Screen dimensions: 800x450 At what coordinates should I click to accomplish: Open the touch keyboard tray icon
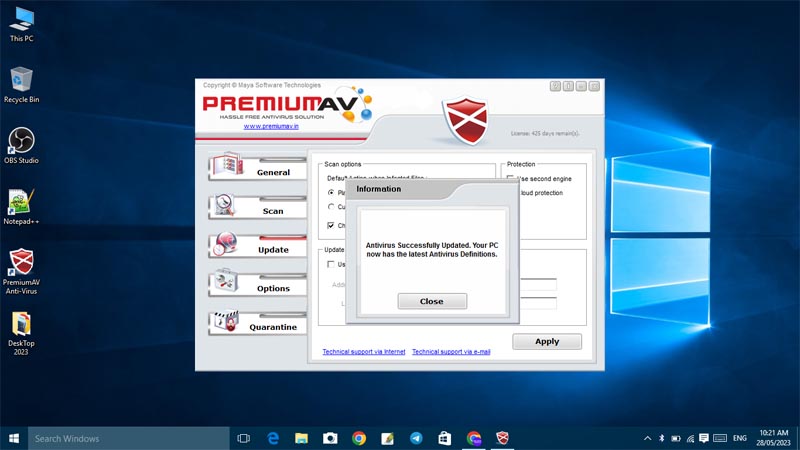point(720,438)
